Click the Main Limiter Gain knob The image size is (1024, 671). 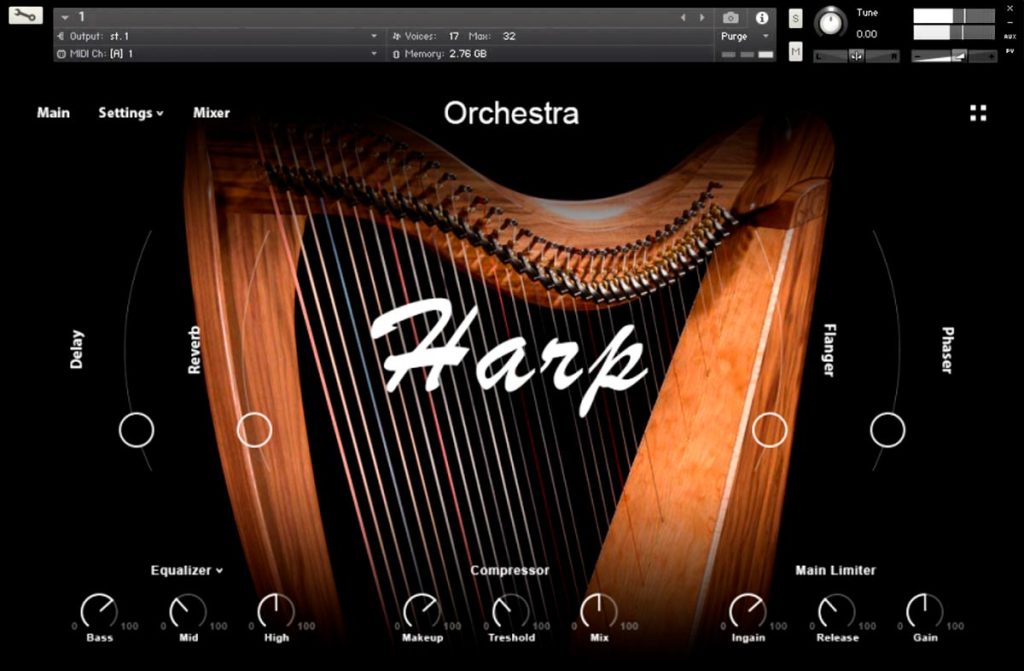[x=925, y=612]
